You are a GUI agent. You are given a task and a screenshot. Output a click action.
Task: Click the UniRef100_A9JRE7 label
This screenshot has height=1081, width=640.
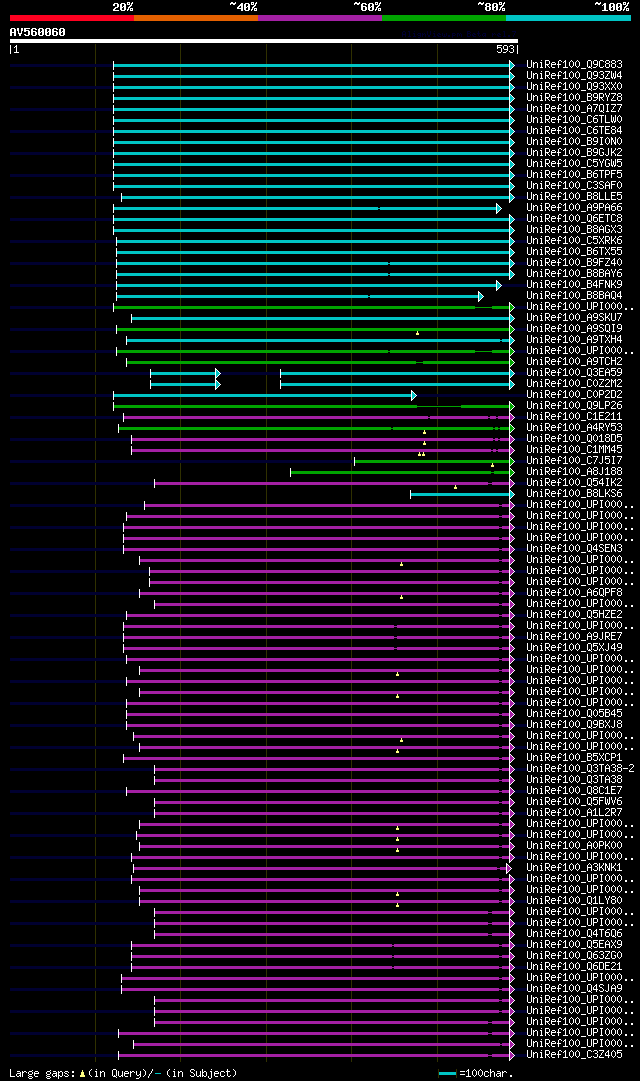[x=574, y=638]
